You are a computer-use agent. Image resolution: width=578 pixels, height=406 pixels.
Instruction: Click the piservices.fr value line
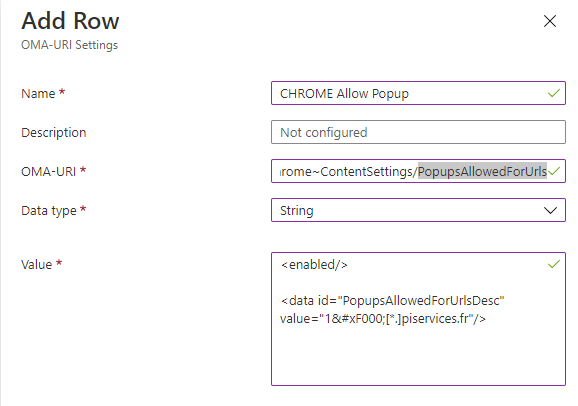point(383,319)
